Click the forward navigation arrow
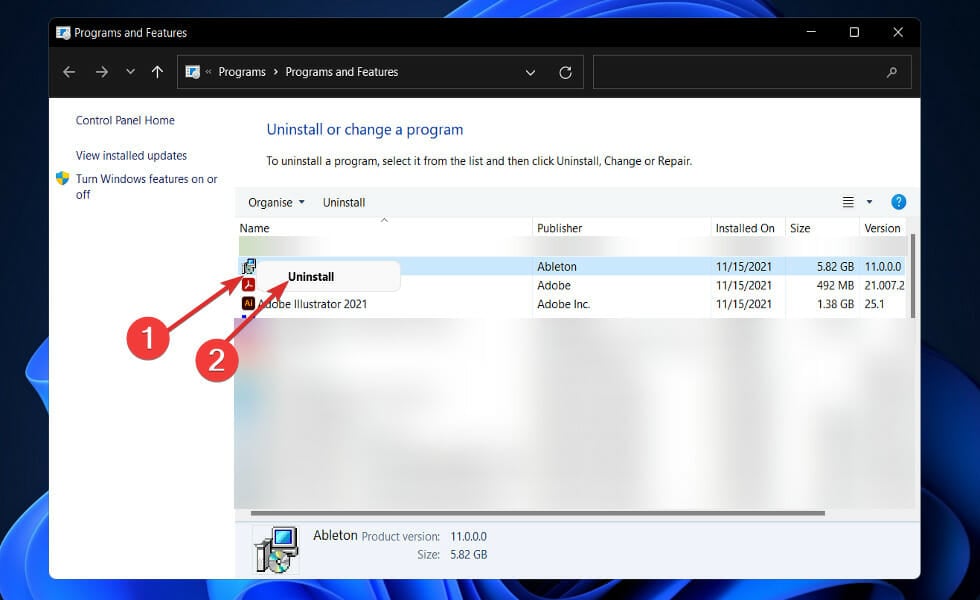 click(x=101, y=72)
